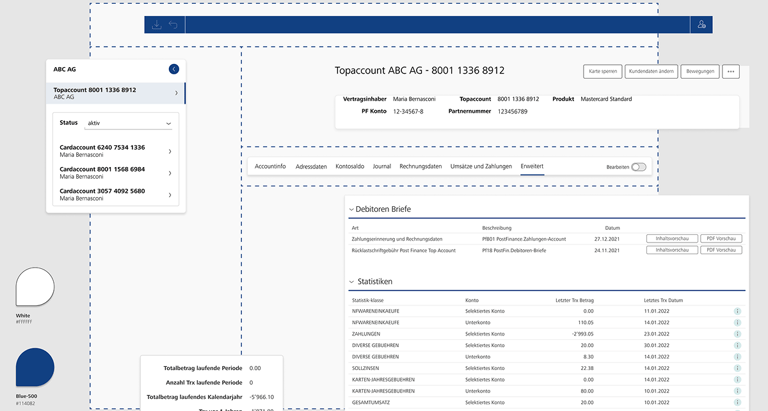The height and width of the screenshot is (411, 768).
Task: Click the download icon in the blue top bar
Action: (157, 24)
